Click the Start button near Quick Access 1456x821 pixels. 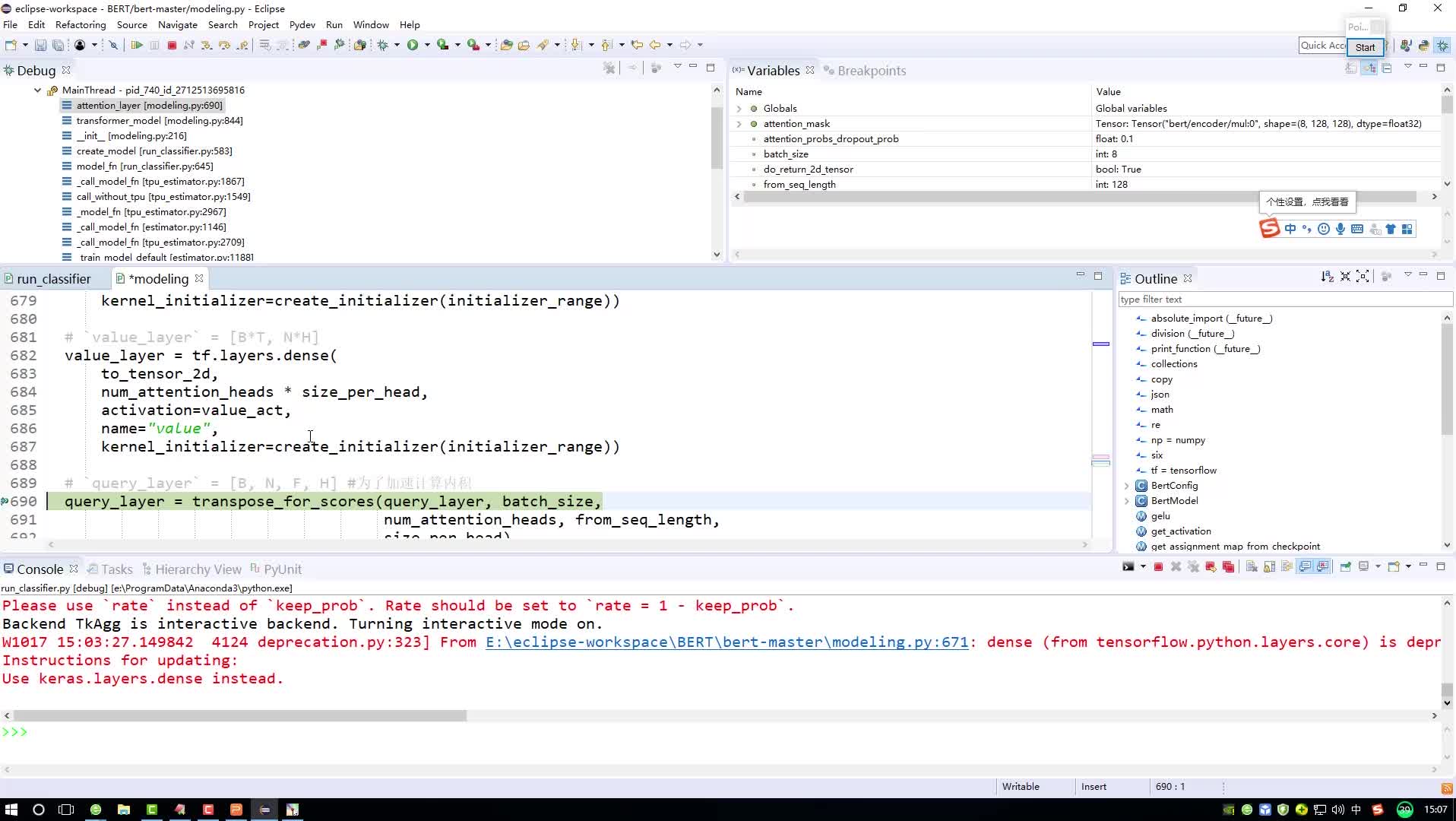(1365, 47)
